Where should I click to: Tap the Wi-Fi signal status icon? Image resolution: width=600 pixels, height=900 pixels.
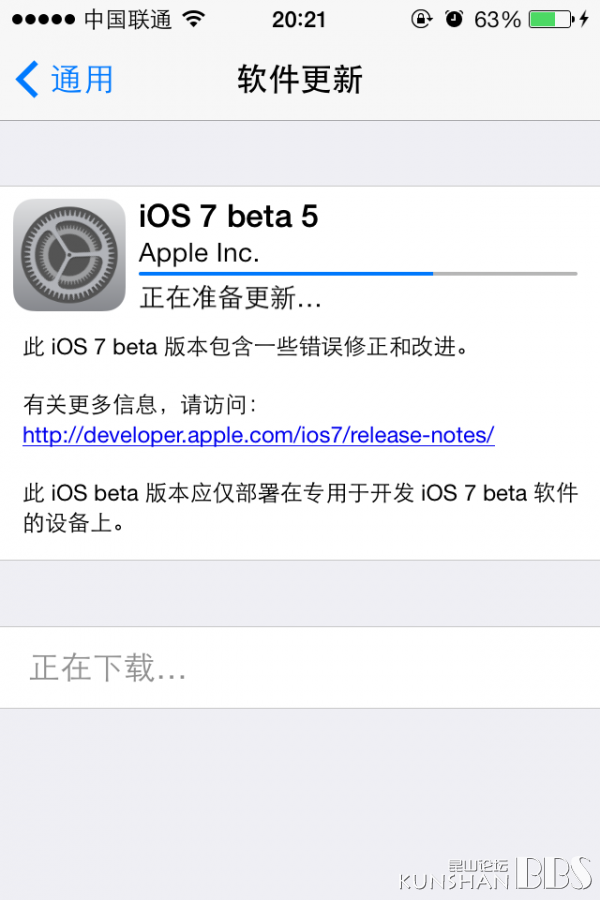coord(194,20)
